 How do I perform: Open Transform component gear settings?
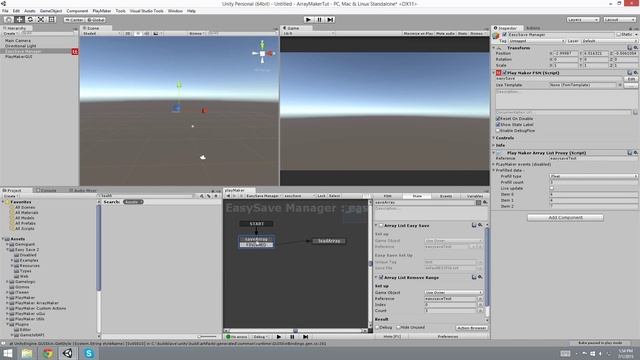pos(636,48)
